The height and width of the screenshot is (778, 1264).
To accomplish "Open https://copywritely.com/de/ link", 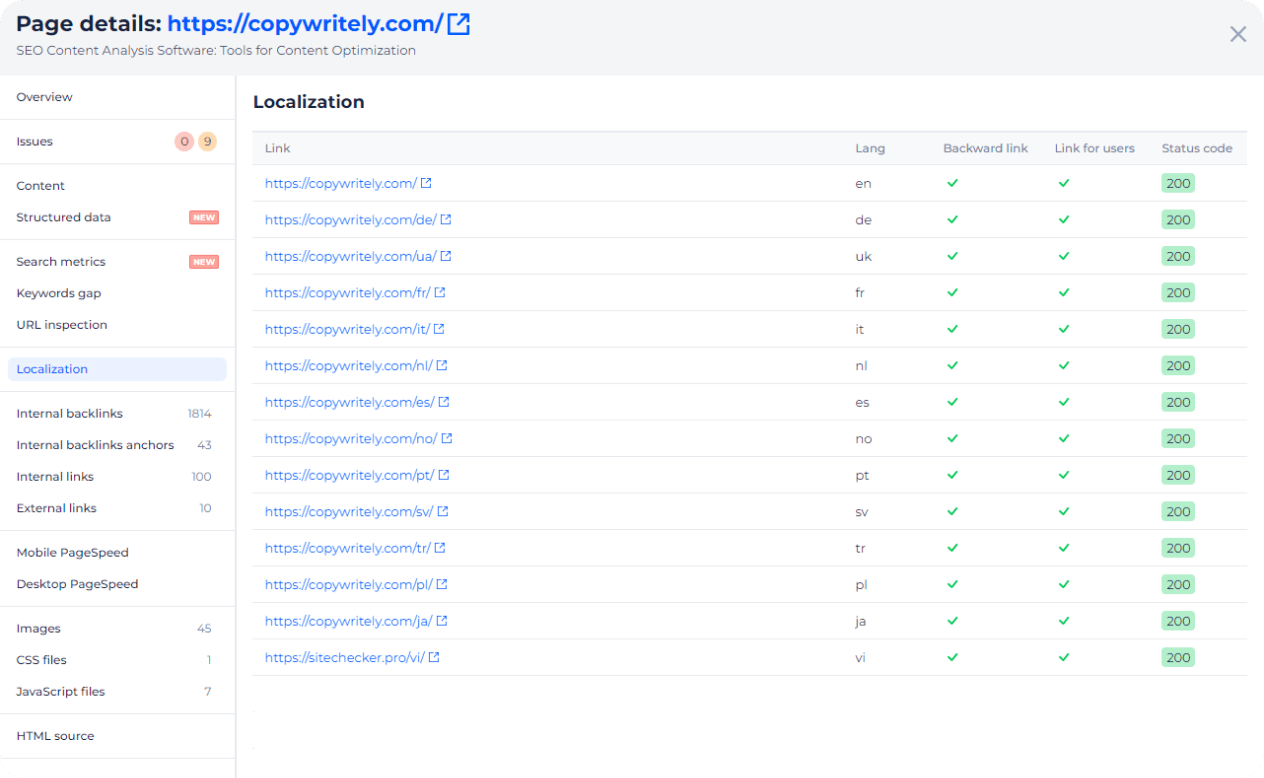I will [x=351, y=220].
